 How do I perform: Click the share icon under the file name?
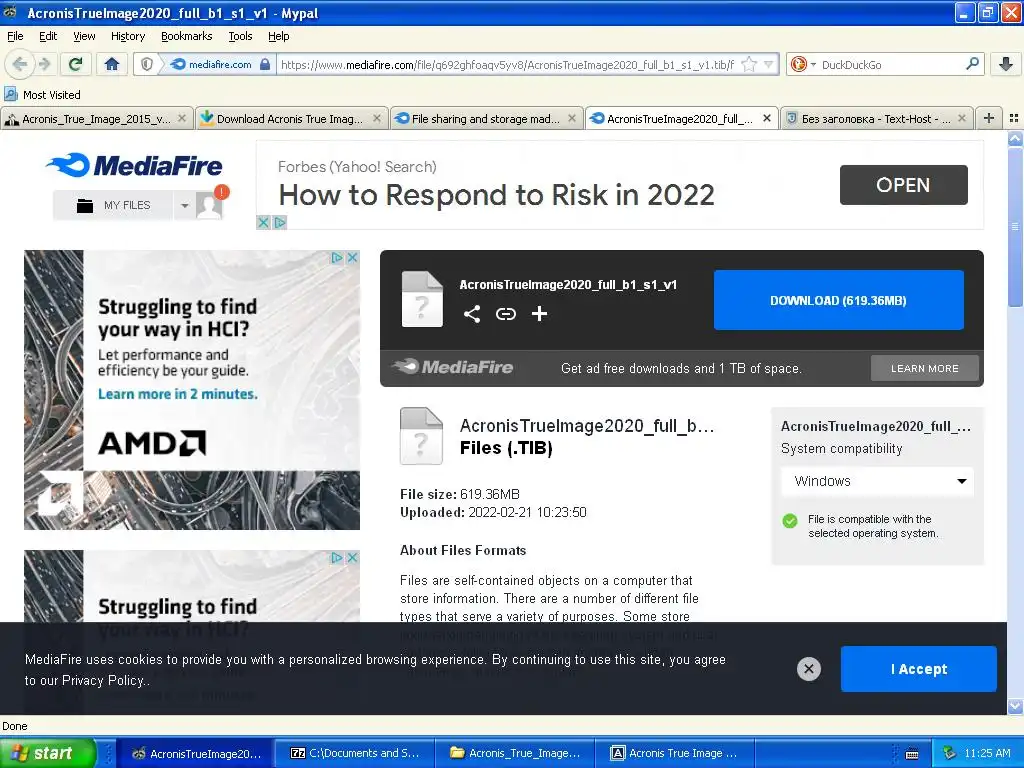coord(472,314)
